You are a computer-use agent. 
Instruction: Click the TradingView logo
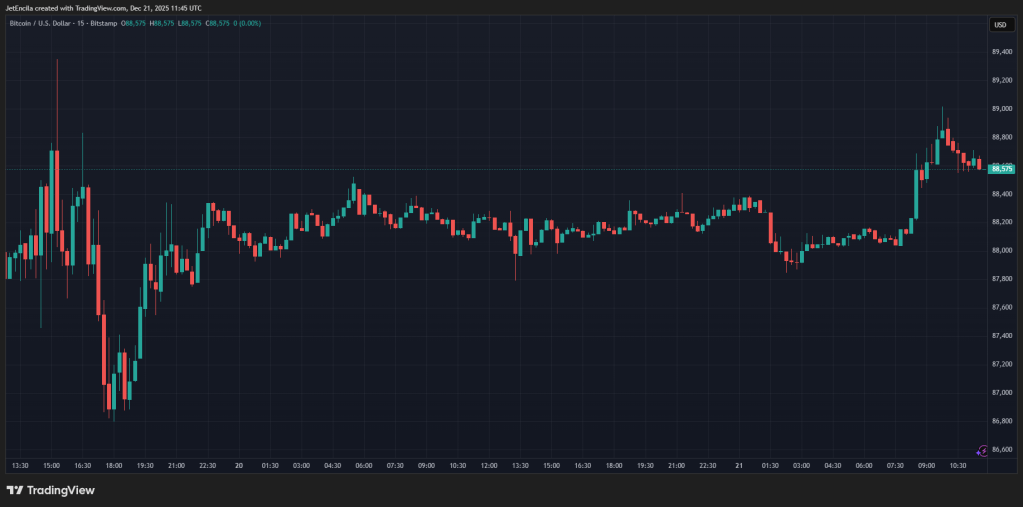pyautogui.click(x=50, y=490)
